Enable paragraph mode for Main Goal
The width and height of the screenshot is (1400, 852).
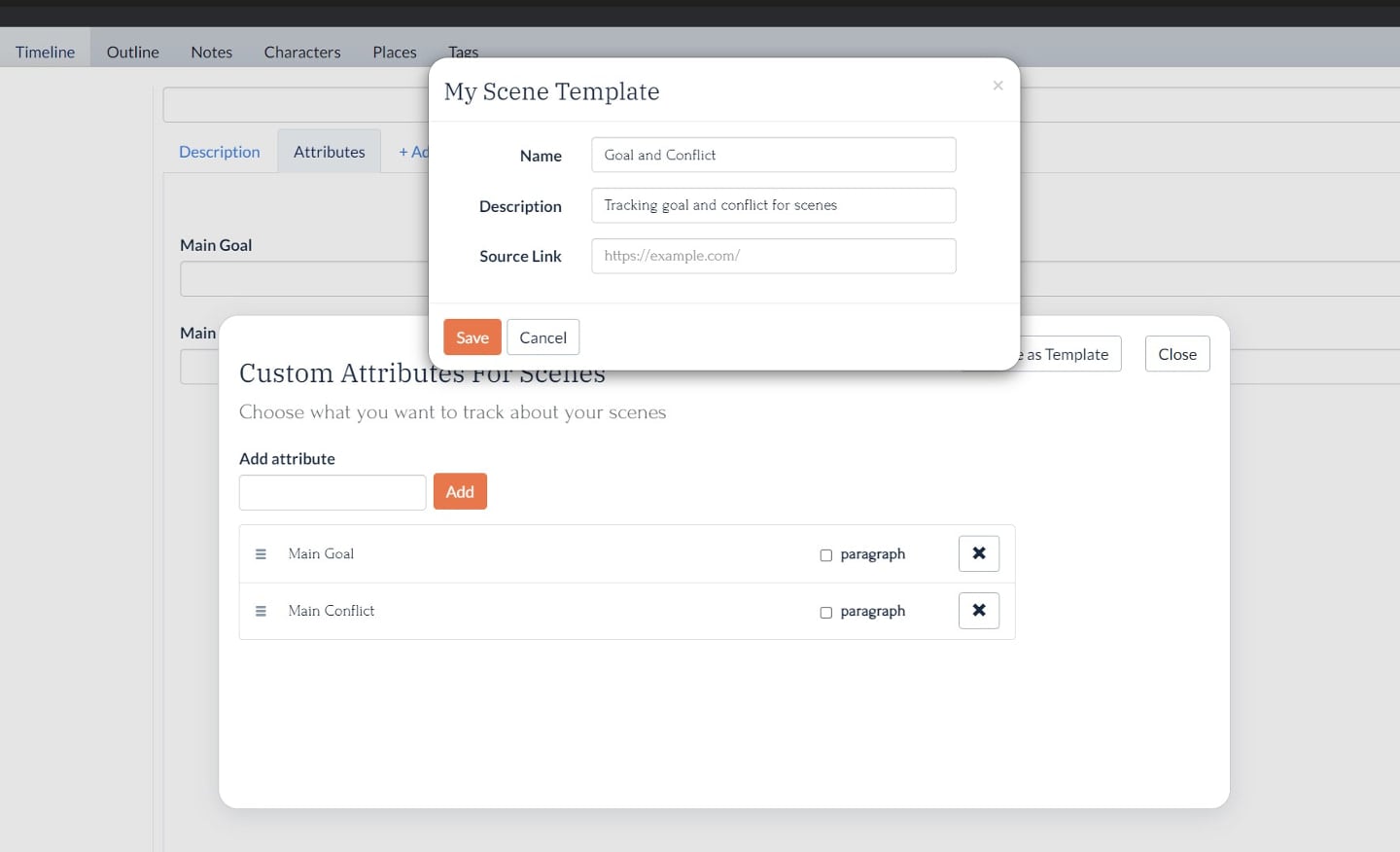(825, 554)
